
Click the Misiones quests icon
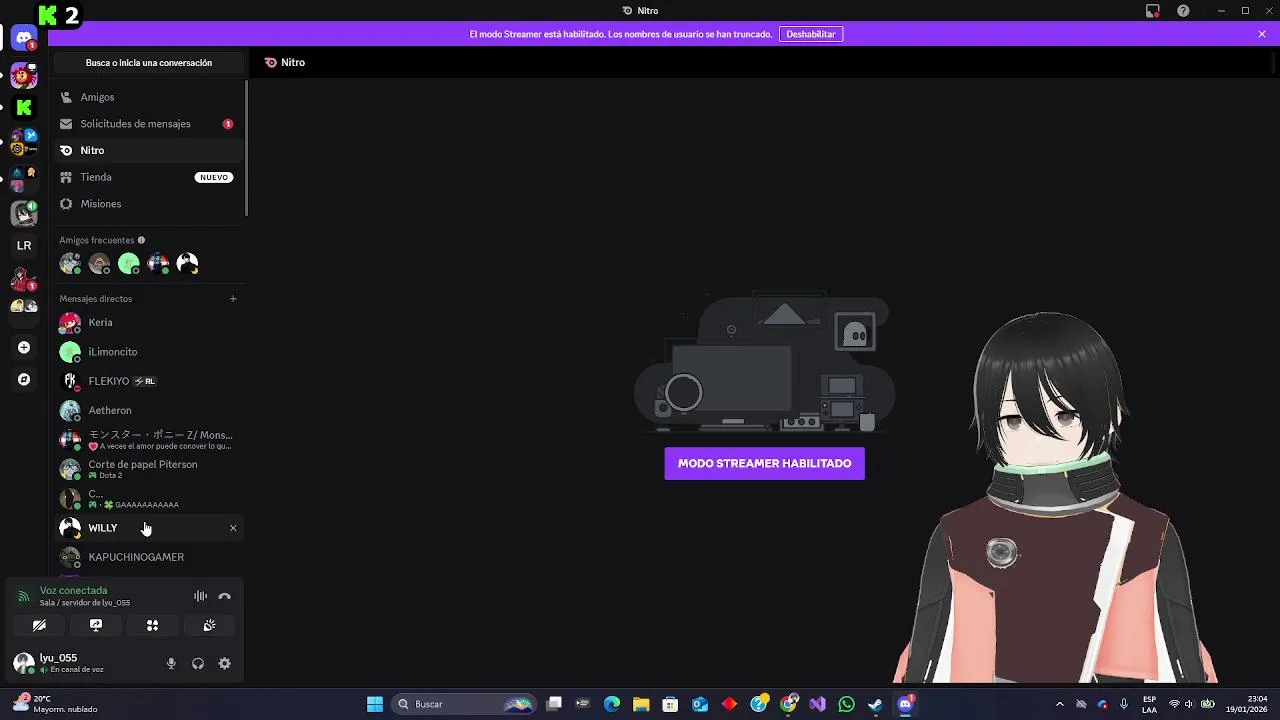pyautogui.click(x=66, y=204)
